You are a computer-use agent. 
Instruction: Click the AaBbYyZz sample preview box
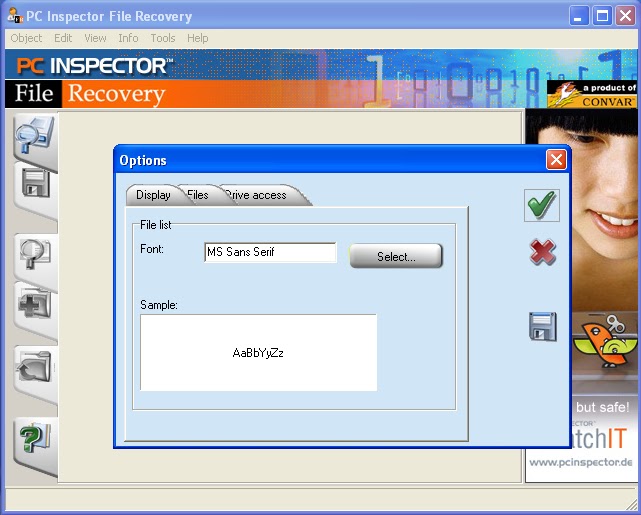tap(258, 352)
